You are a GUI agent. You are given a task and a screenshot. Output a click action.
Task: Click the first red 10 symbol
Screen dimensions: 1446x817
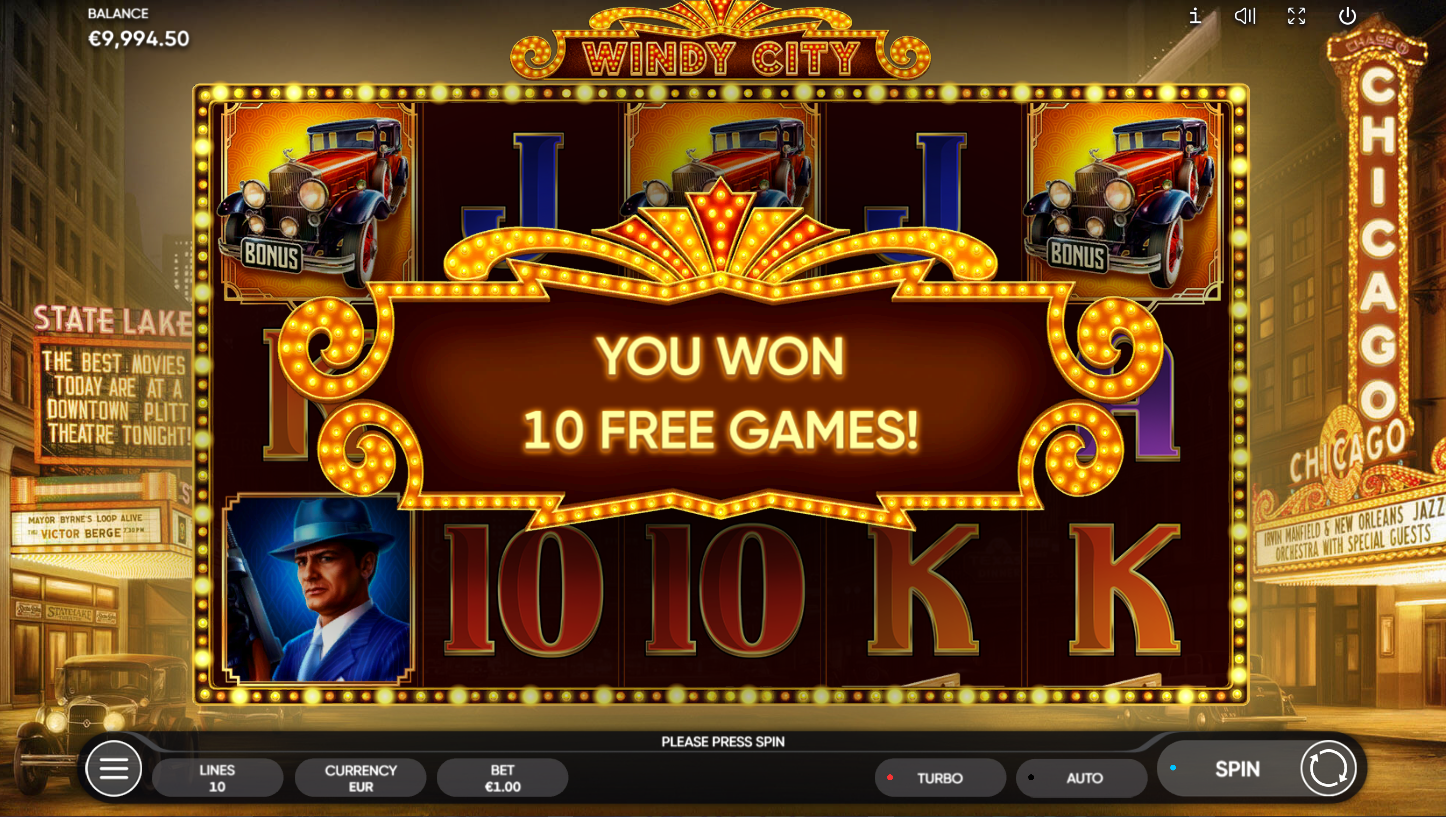click(x=522, y=590)
